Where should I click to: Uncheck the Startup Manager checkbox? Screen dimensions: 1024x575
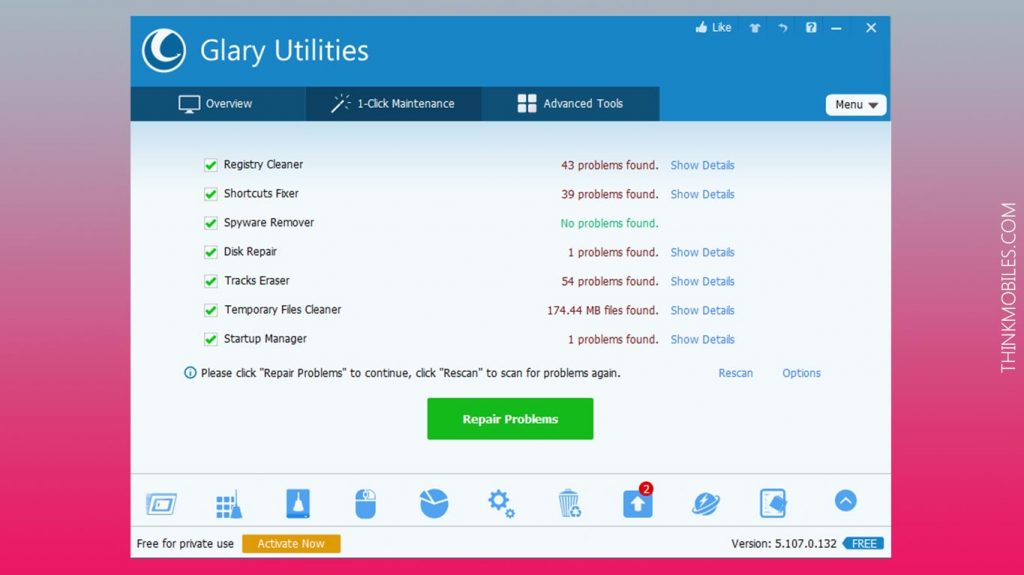(x=210, y=339)
